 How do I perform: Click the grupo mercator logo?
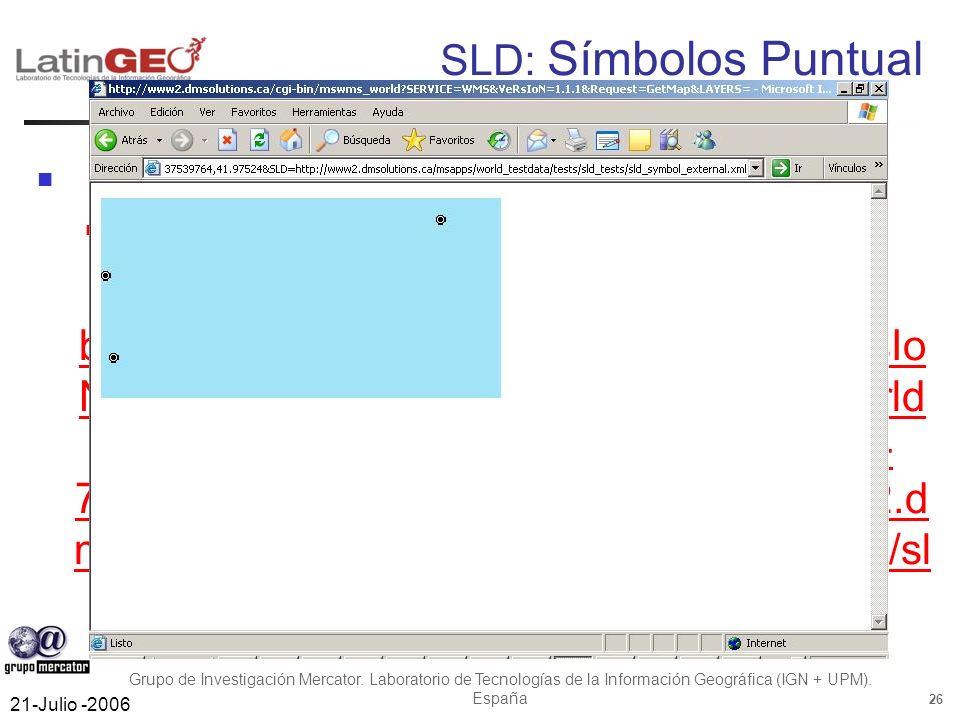click(x=47, y=650)
